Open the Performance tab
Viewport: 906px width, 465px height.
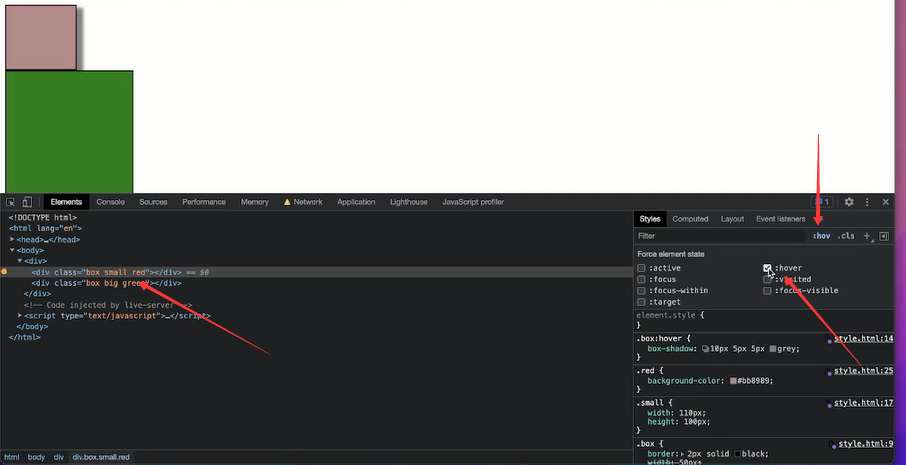coord(204,202)
